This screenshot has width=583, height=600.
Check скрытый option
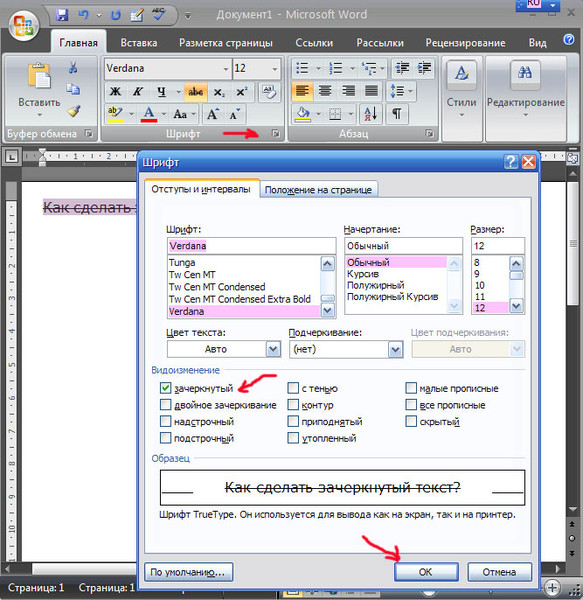pos(411,422)
